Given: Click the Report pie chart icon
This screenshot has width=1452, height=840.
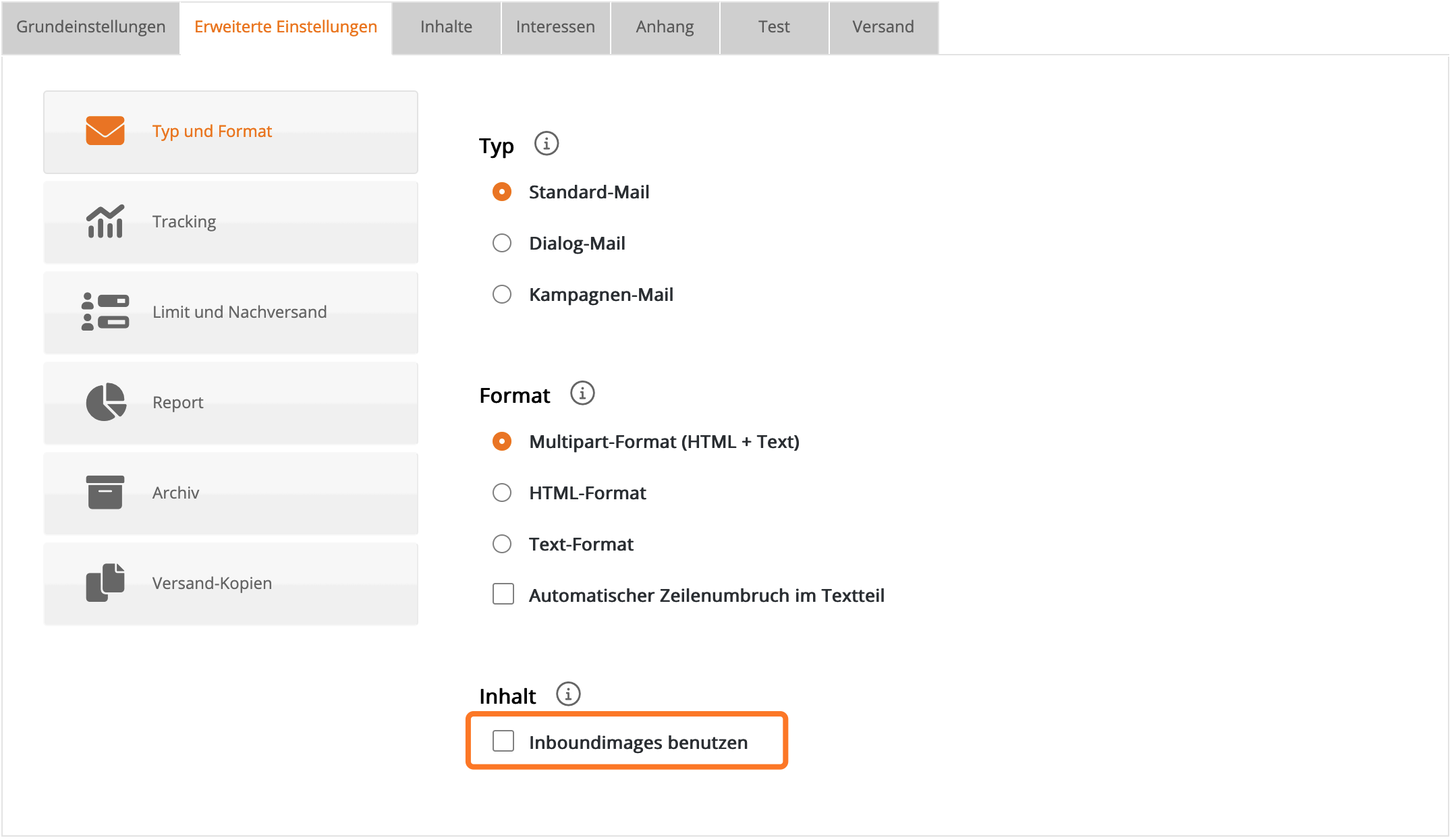Looking at the screenshot, I should point(106,402).
